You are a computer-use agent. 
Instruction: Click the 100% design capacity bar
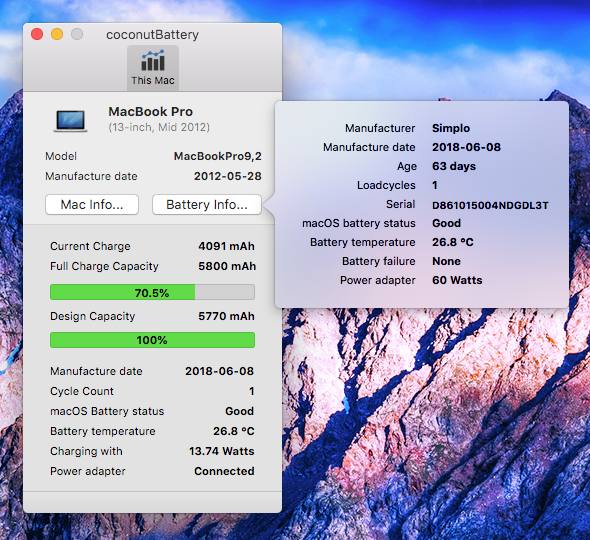(x=152, y=340)
